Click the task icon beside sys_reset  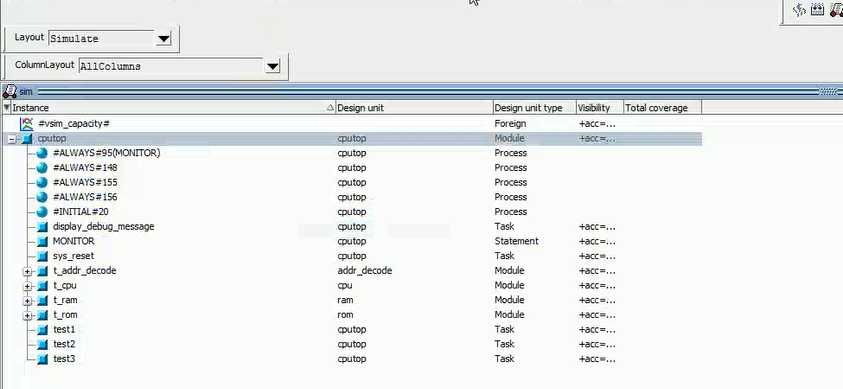42,256
